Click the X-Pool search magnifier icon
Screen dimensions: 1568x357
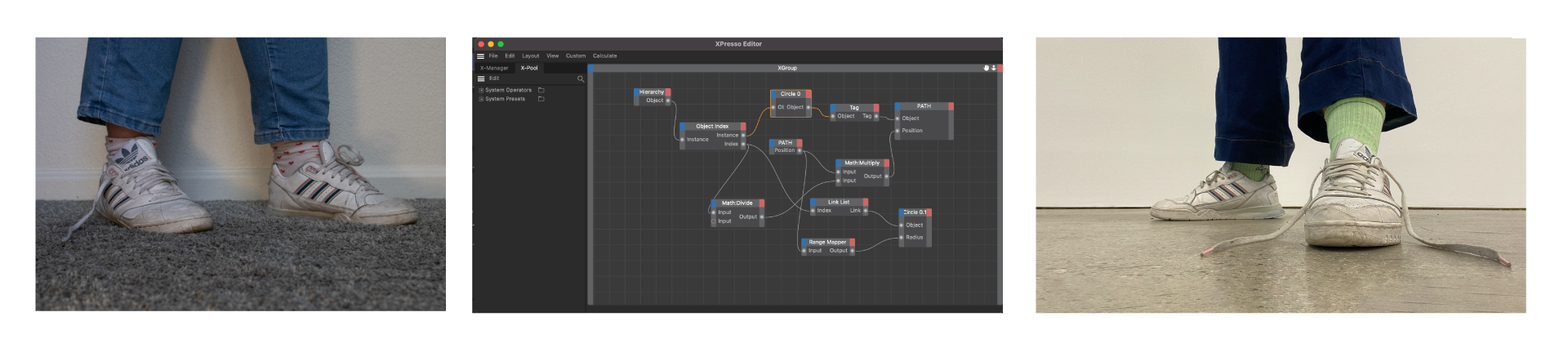581,79
